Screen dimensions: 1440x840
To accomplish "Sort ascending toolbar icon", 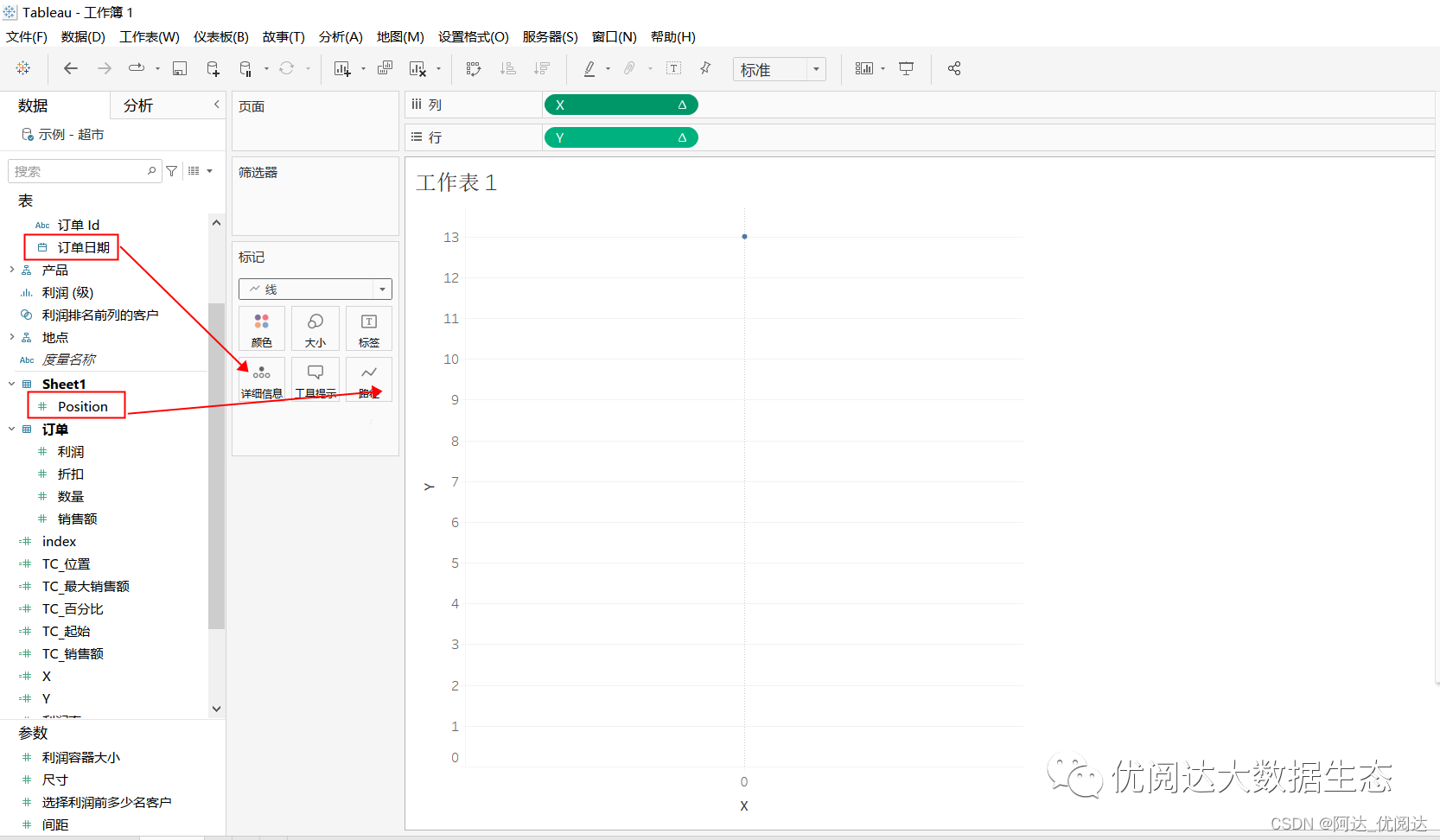I will click(508, 68).
